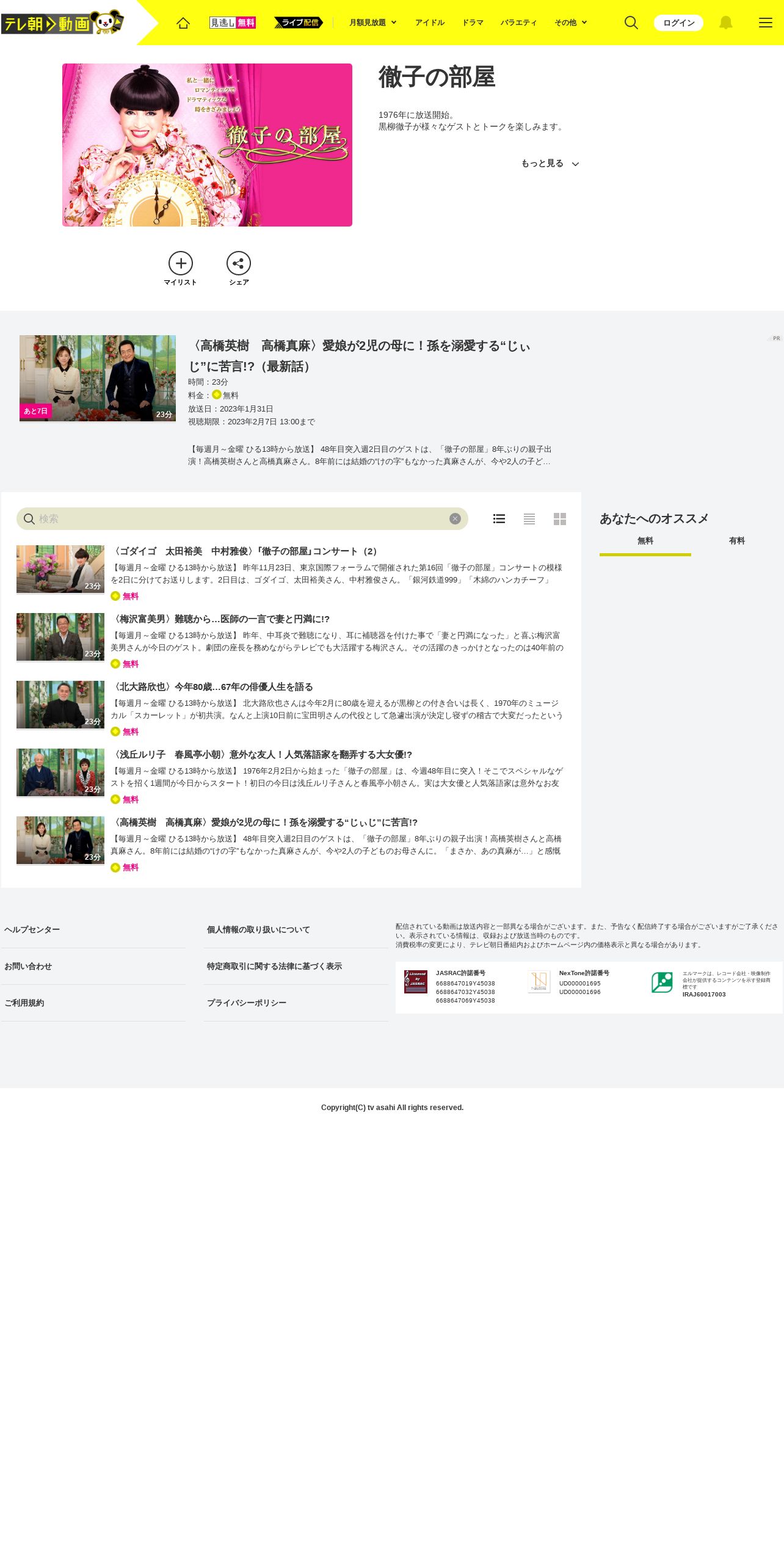This screenshot has height=1568, width=784.
Task: Open 〈ゴダイゴ 太田裕美 中村雅俊〉 episode title
Action: [245, 551]
